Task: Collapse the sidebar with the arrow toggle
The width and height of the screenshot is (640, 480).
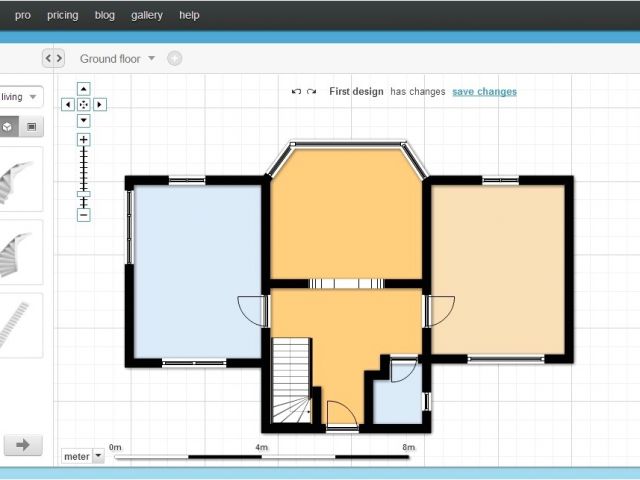Action: point(53,59)
